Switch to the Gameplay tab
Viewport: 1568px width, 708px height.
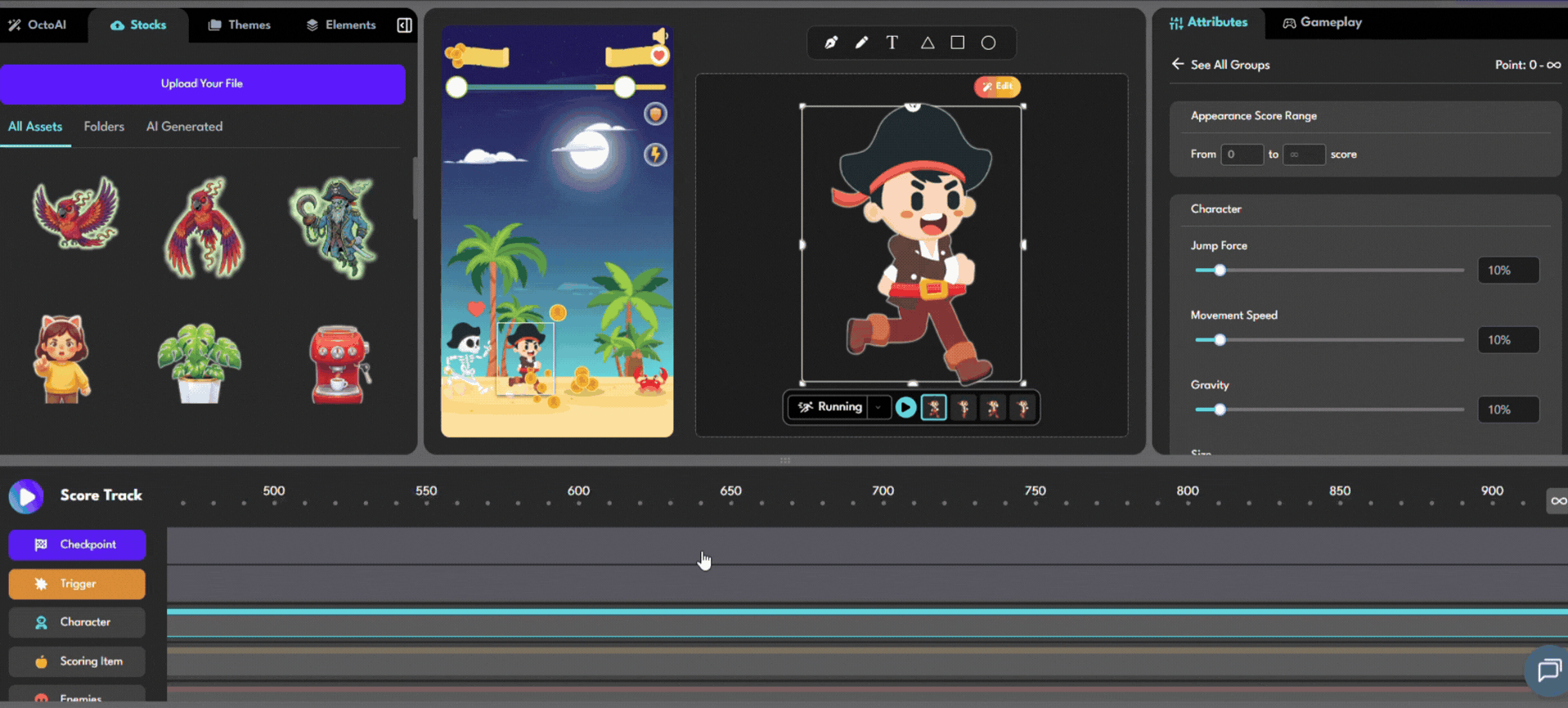[1322, 23]
